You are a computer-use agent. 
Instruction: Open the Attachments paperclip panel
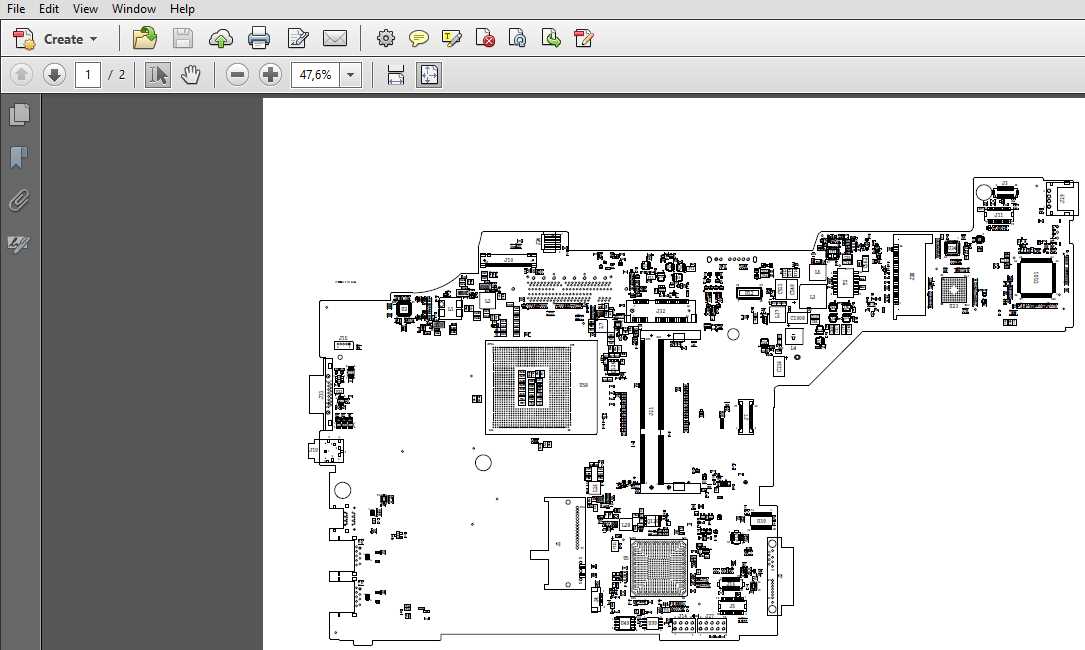[19, 201]
